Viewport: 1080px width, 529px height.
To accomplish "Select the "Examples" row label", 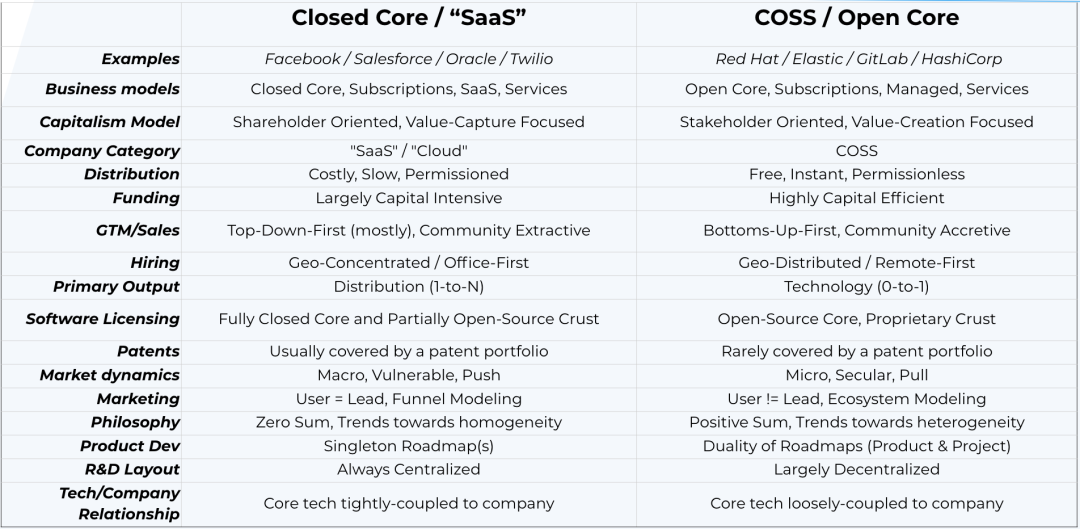I will point(140,59).
